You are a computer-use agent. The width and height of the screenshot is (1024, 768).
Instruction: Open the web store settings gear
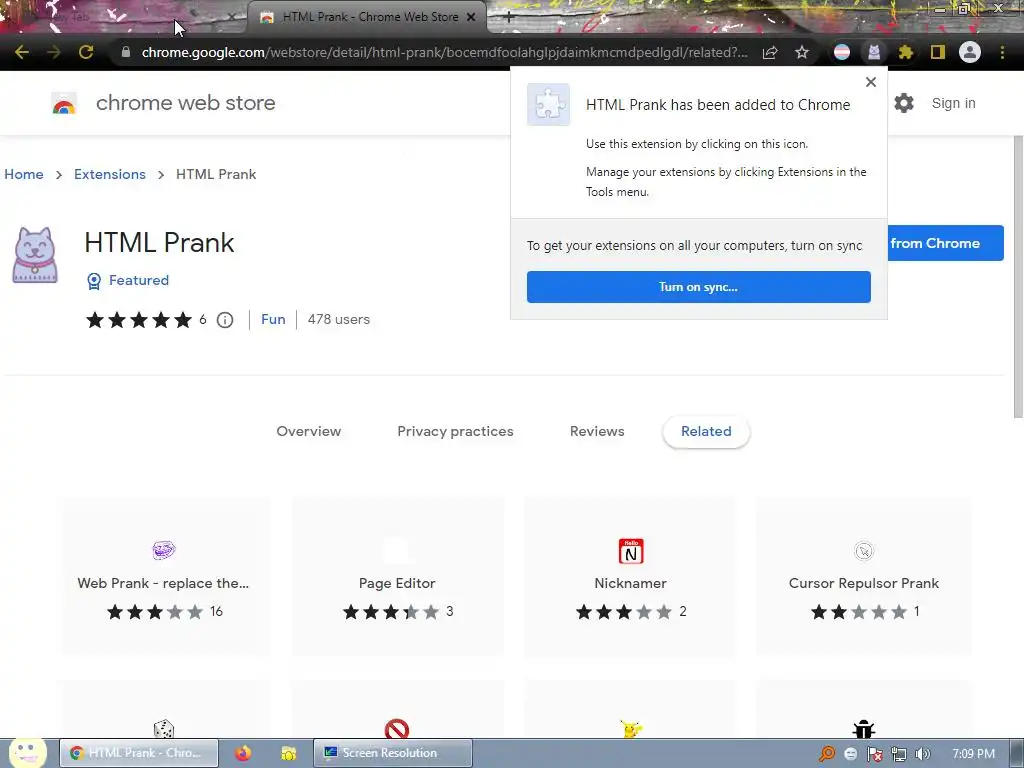[x=904, y=103]
